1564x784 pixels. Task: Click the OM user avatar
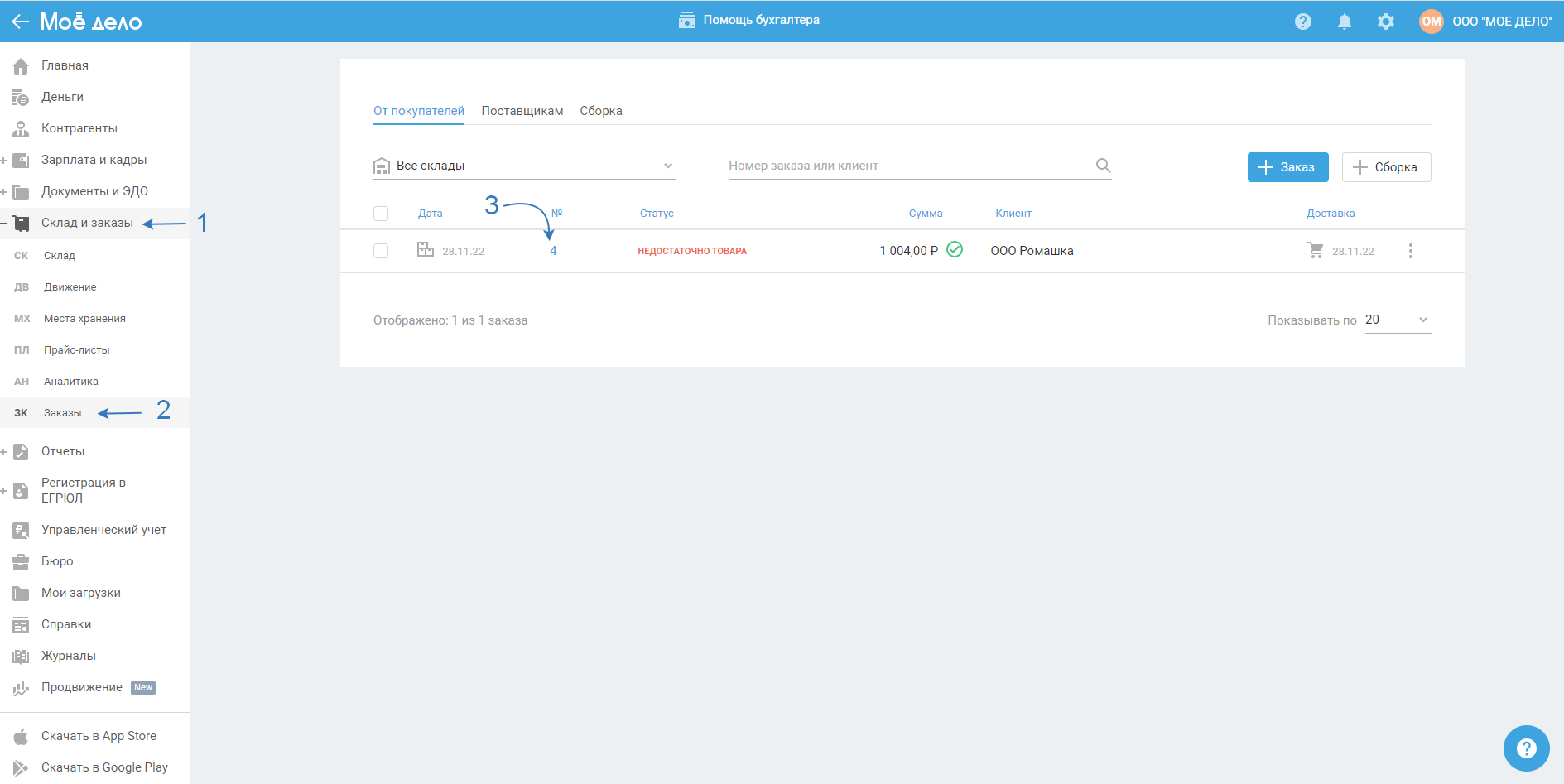click(1431, 22)
